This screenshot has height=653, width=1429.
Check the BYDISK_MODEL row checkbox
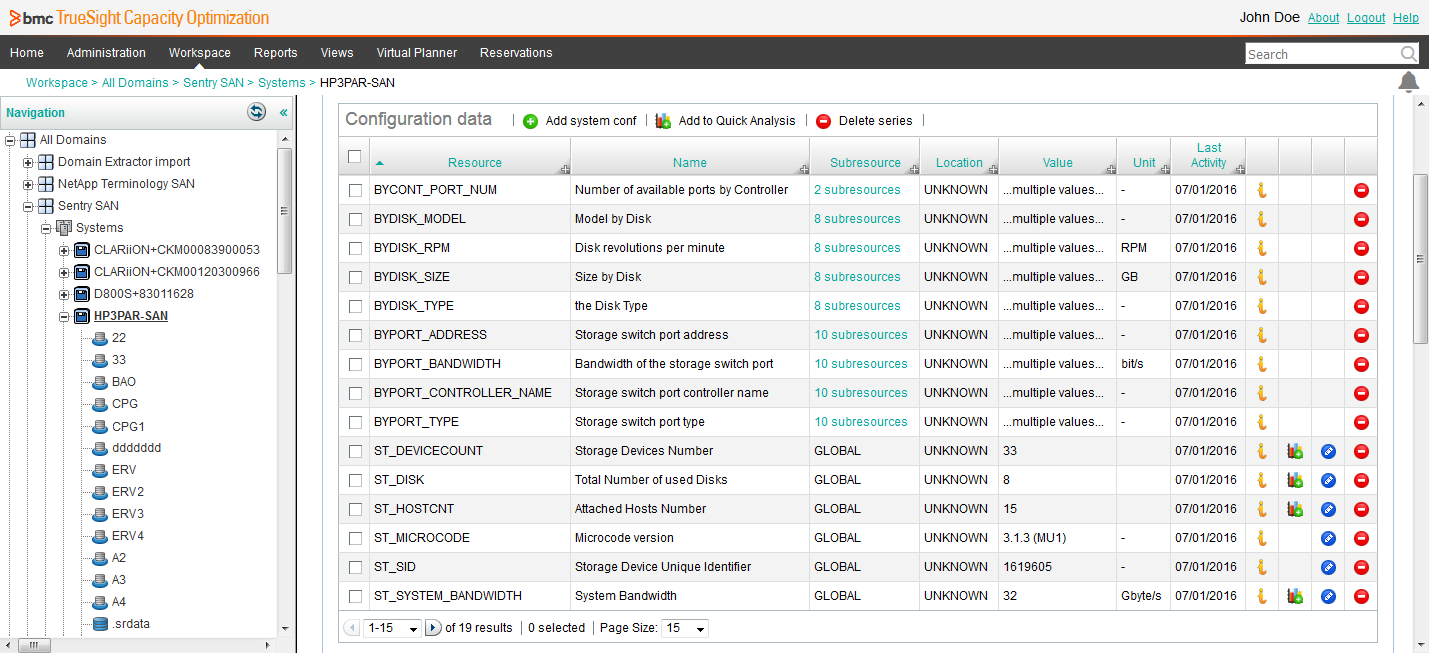pyautogui.click(x=355, y=219)
